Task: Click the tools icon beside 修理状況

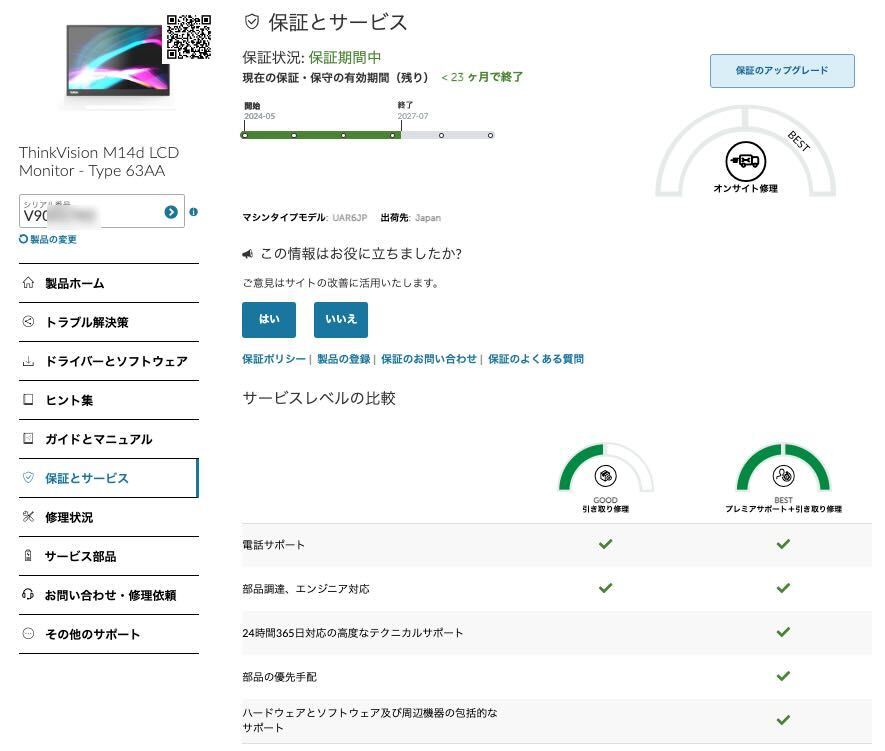Action: coord(28,516)
